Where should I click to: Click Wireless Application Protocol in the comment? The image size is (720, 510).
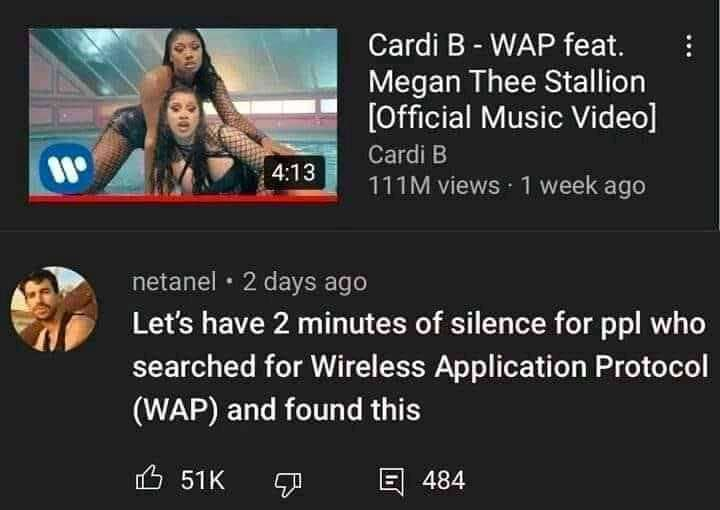[x=509, y=367]
